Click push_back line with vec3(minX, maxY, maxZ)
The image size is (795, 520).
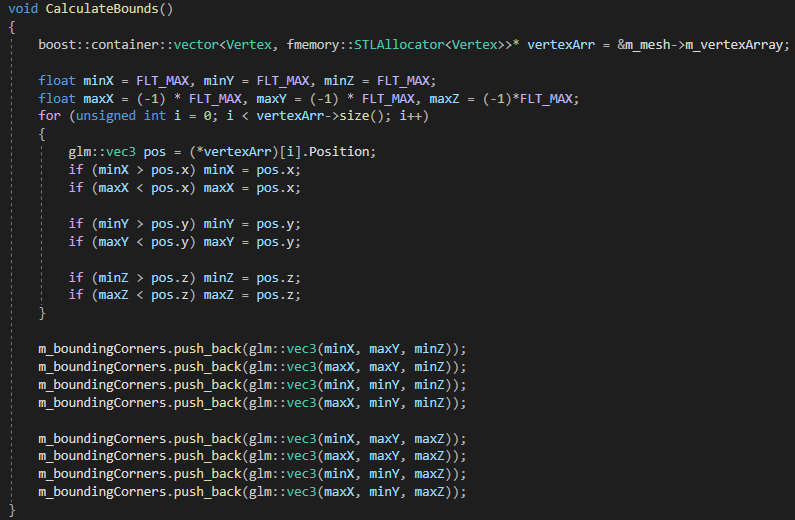[252, 438]
